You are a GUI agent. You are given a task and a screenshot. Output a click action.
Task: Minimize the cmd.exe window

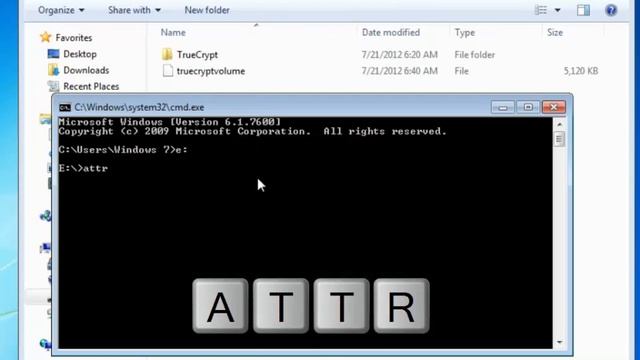click(503, 107)
